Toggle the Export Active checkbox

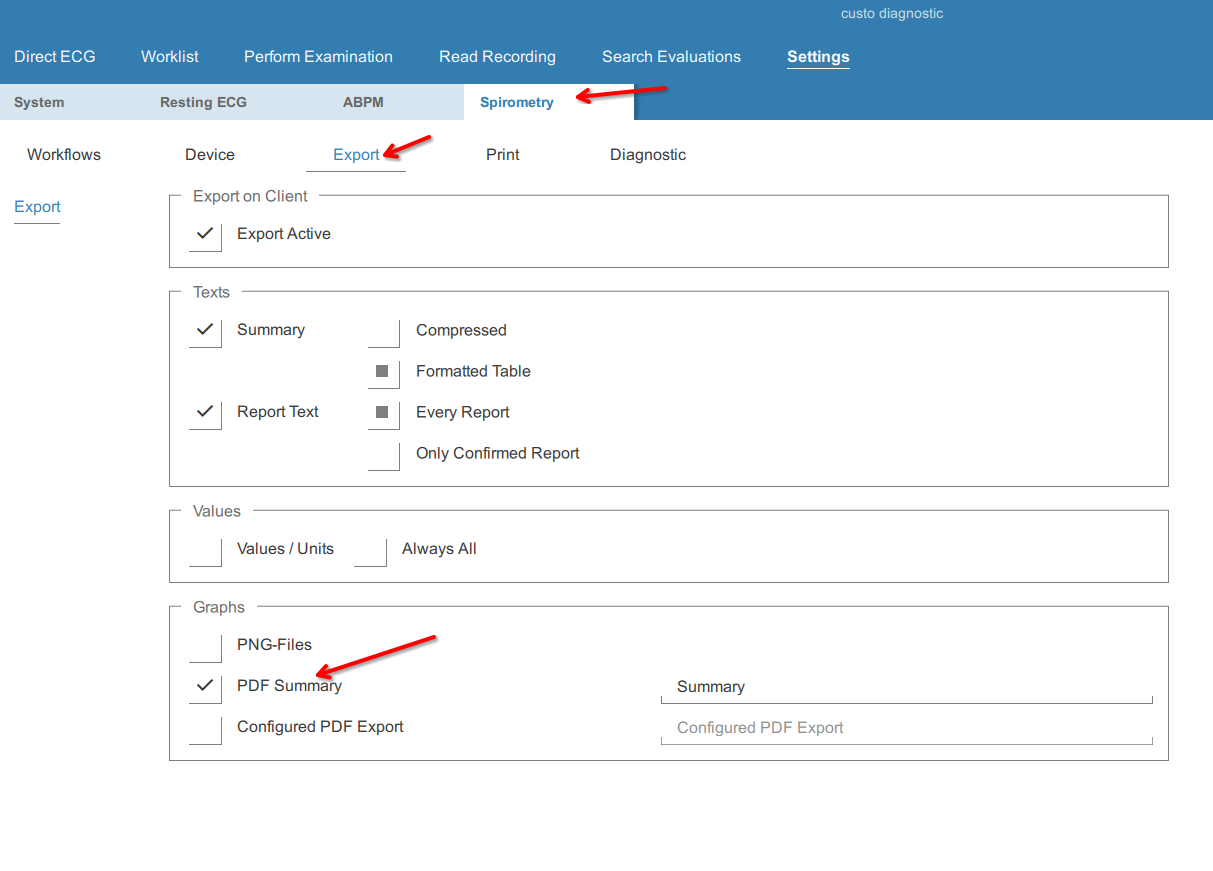click(205, 235)
